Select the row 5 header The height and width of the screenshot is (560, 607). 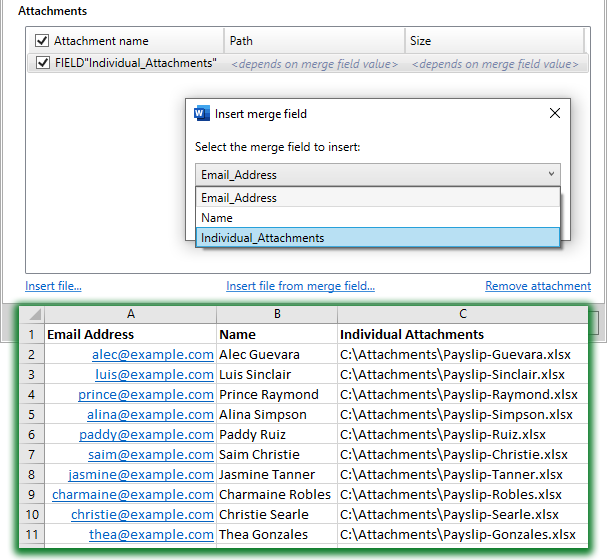32,414
